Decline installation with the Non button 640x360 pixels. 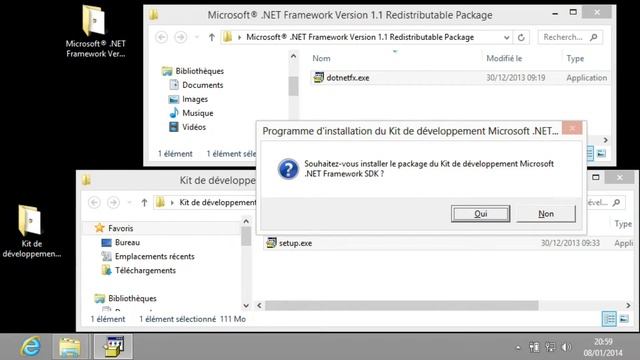tap(546, 213)
